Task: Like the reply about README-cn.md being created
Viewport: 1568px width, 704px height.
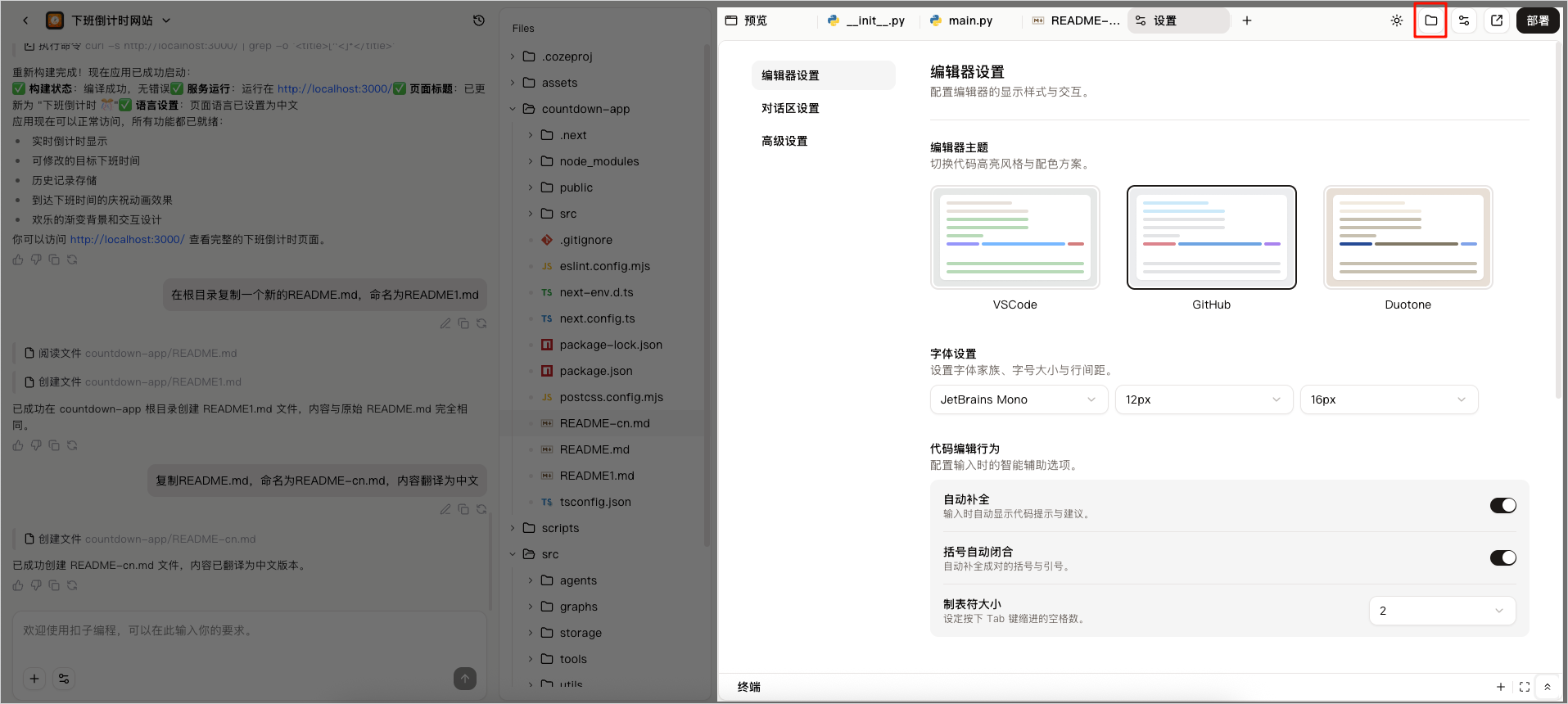Action: click(x=18, y=585)
